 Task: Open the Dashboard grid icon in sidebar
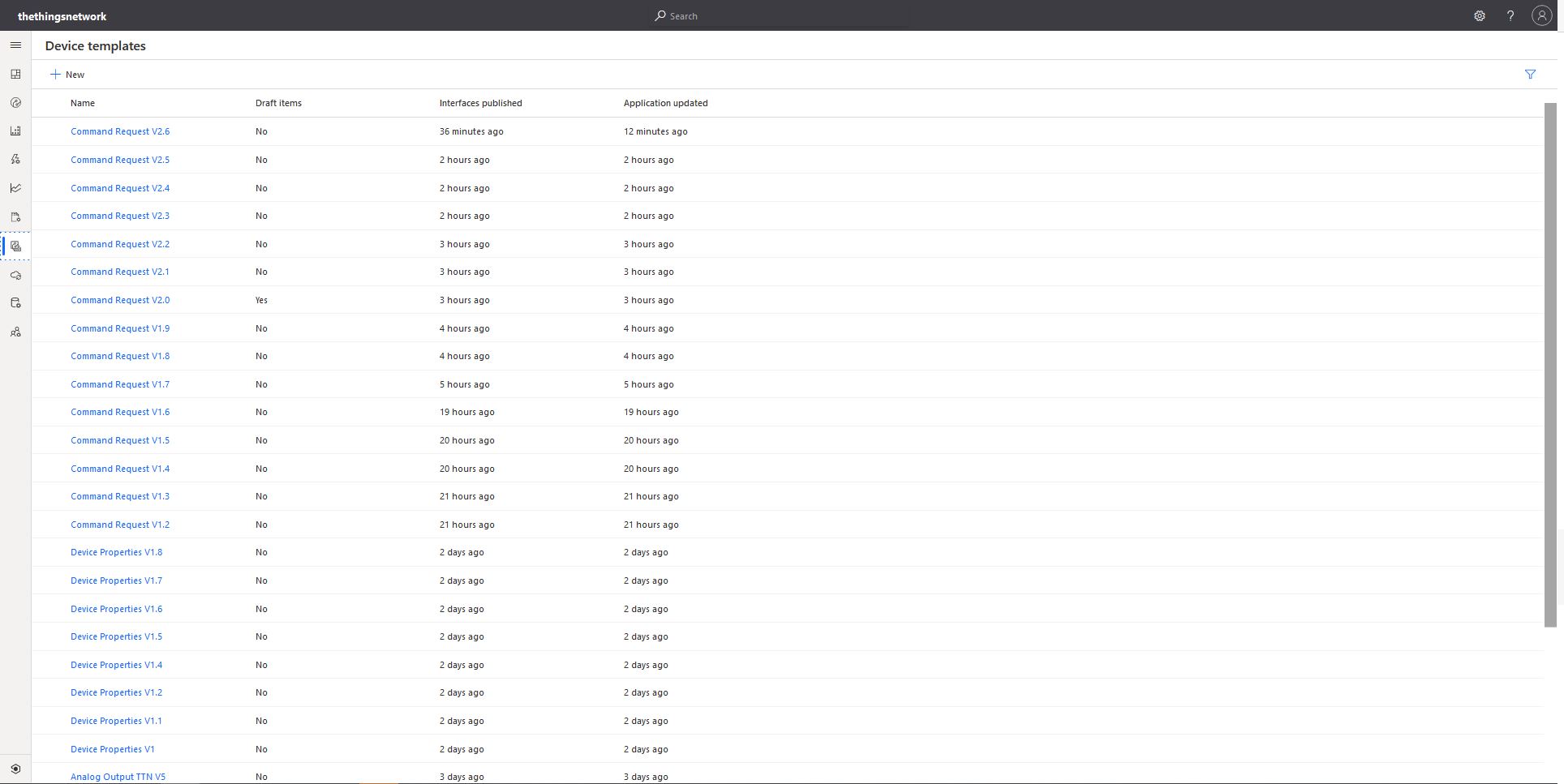pos(15,75)
